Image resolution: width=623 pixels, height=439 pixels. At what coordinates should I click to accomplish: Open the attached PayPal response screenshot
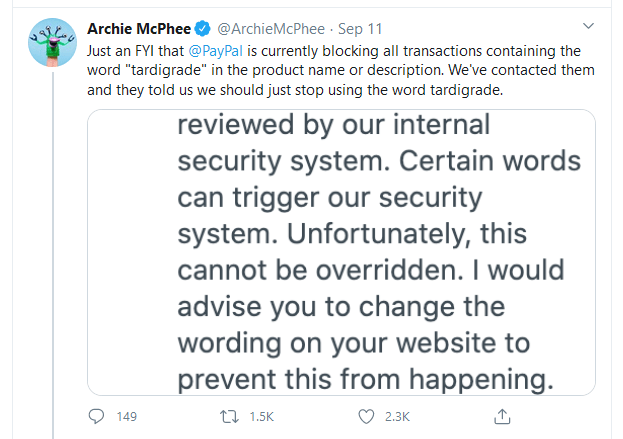coord(341,252)
